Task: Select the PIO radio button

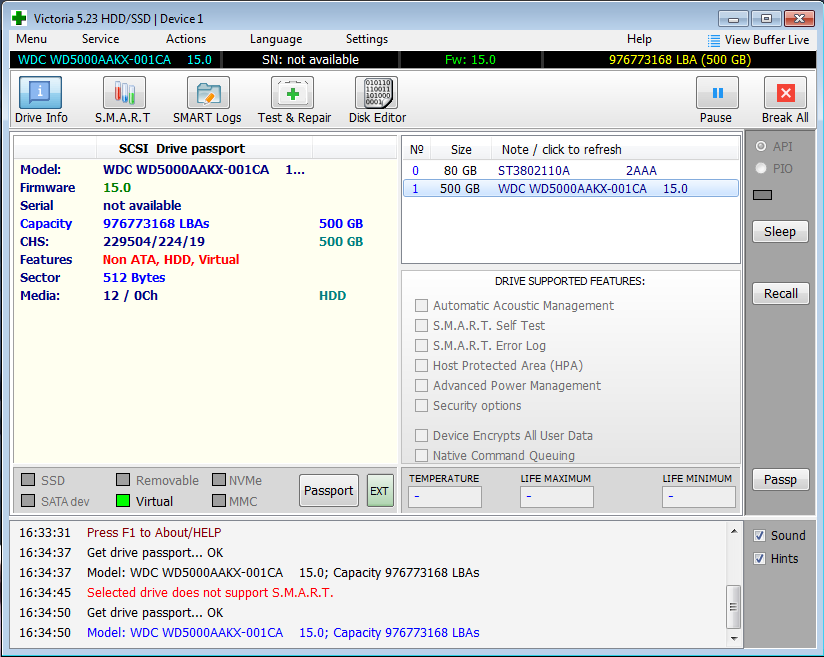Action: (761, 169)
